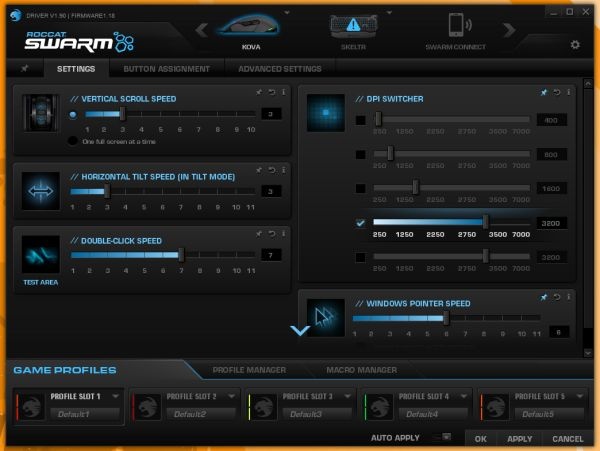This screenshot has height=451, width=600.
Task: Enable the 1600 DPI level checkbox
Action: (360, 189)
